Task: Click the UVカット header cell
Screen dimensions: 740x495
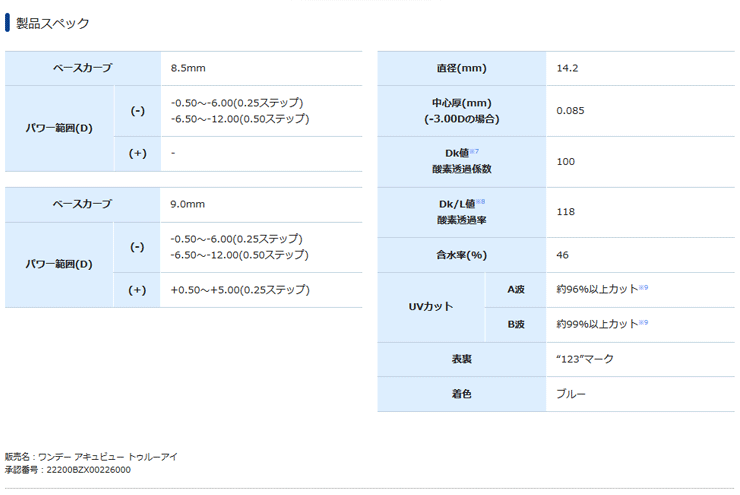Action: pos(431,306)
